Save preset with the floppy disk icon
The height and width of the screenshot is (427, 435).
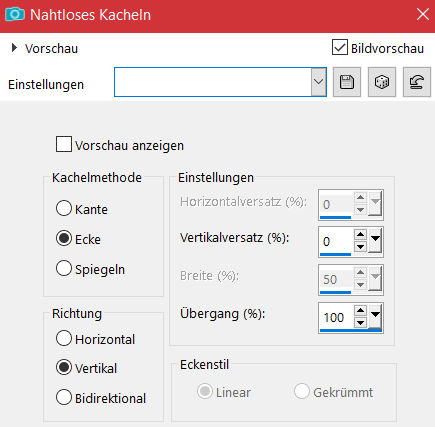(x=347, y=82)
